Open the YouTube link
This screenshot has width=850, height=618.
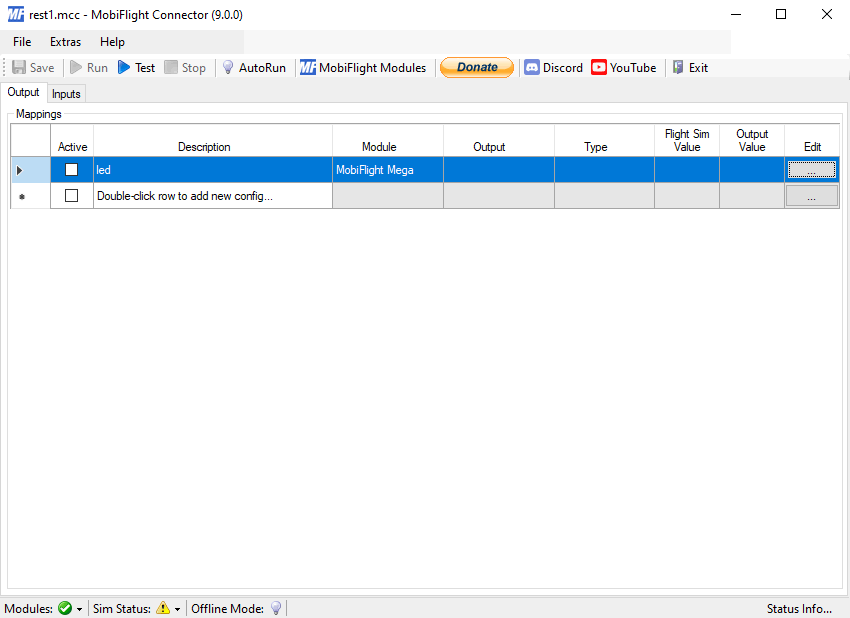623,67
